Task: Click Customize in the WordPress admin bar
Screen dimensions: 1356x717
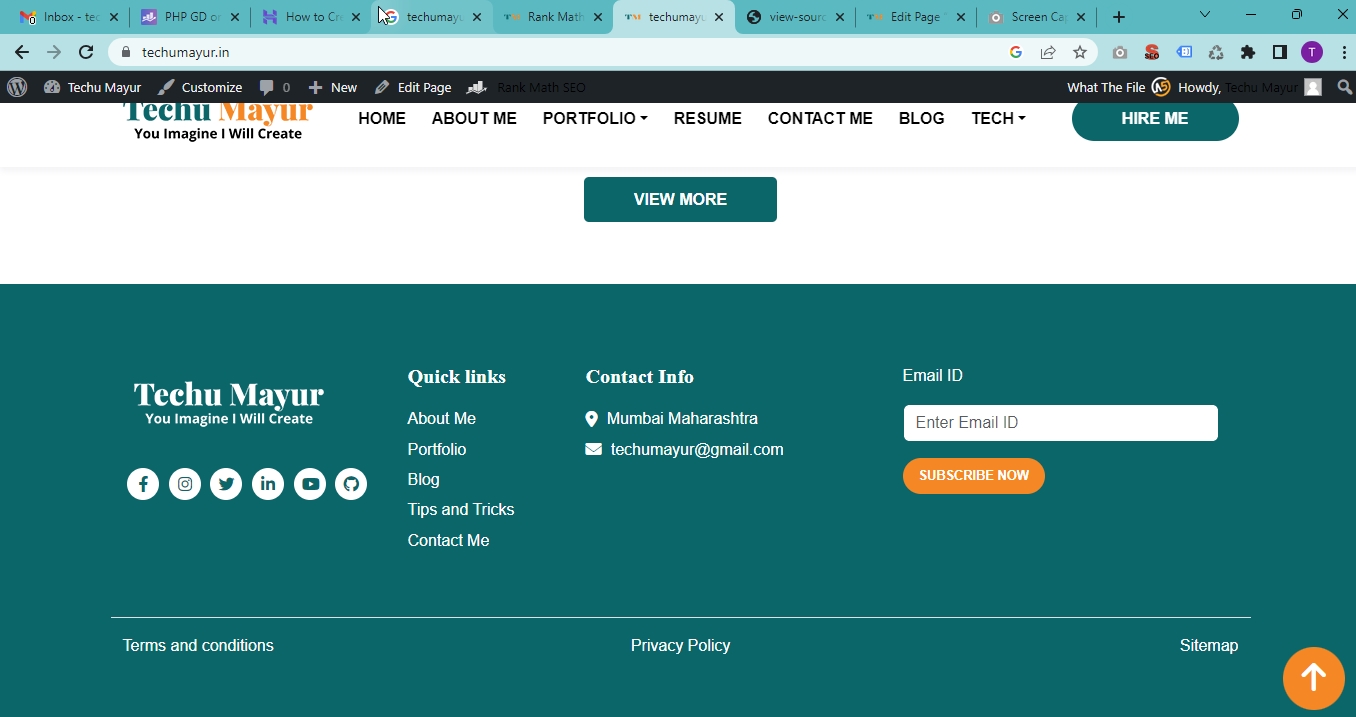Action: [x=200, y=87]
